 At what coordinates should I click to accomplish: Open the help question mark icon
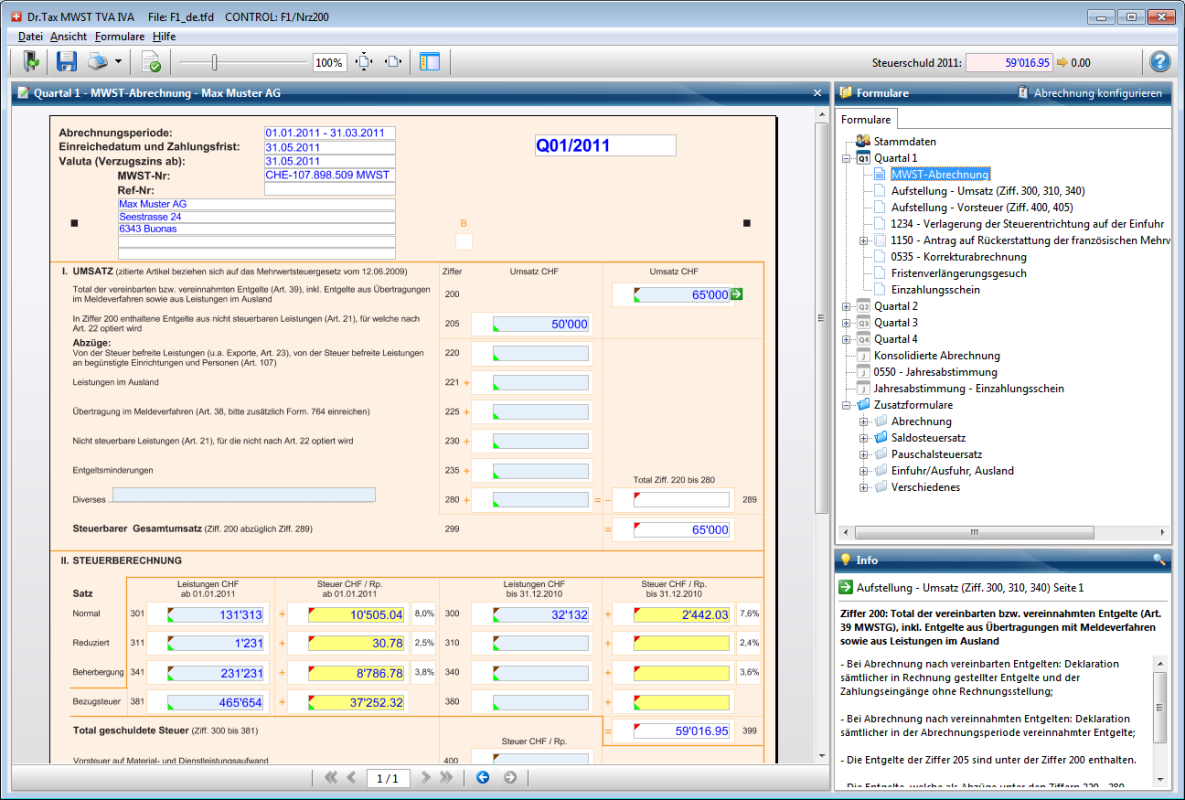click(x=1159, y=62)
